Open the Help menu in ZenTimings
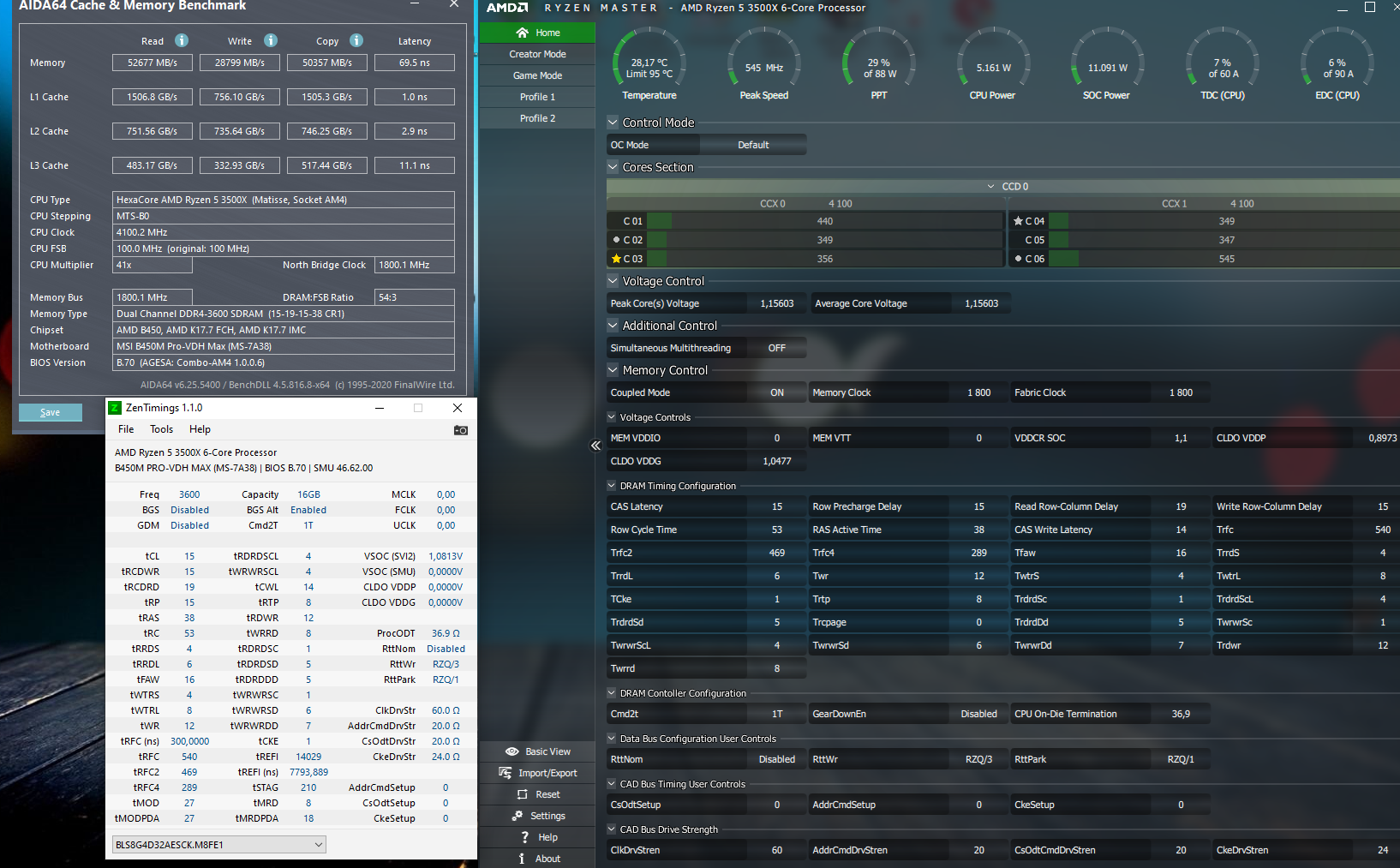 point(200,429)
